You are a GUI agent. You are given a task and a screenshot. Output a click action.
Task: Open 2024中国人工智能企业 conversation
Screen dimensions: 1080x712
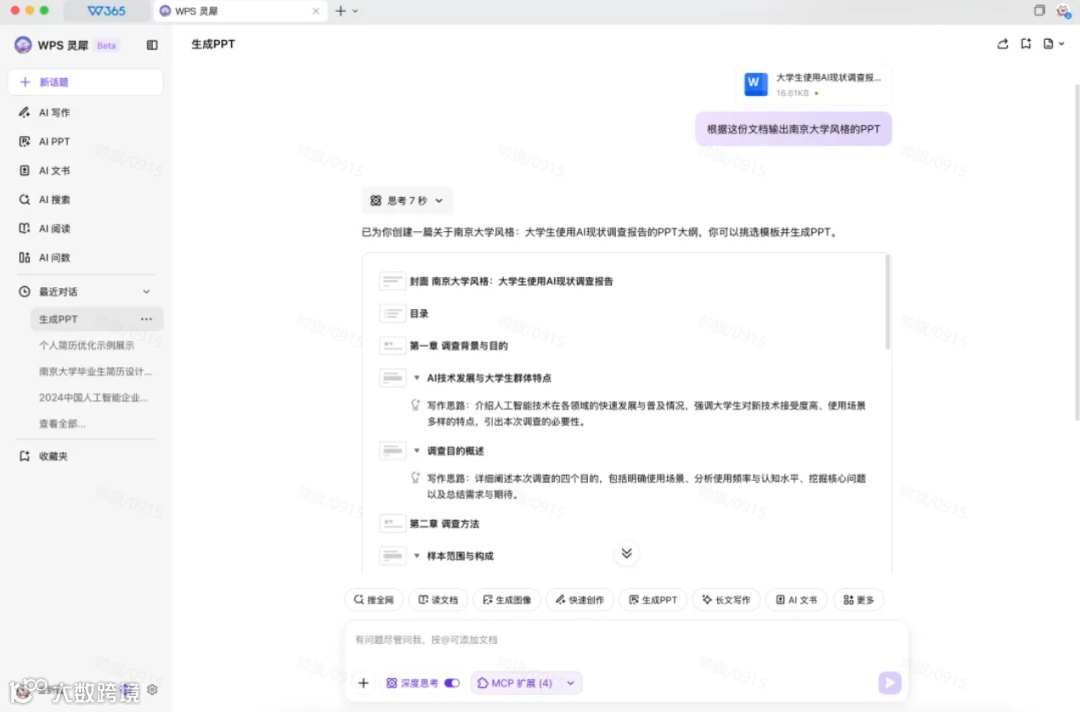[x=93, y=397]
